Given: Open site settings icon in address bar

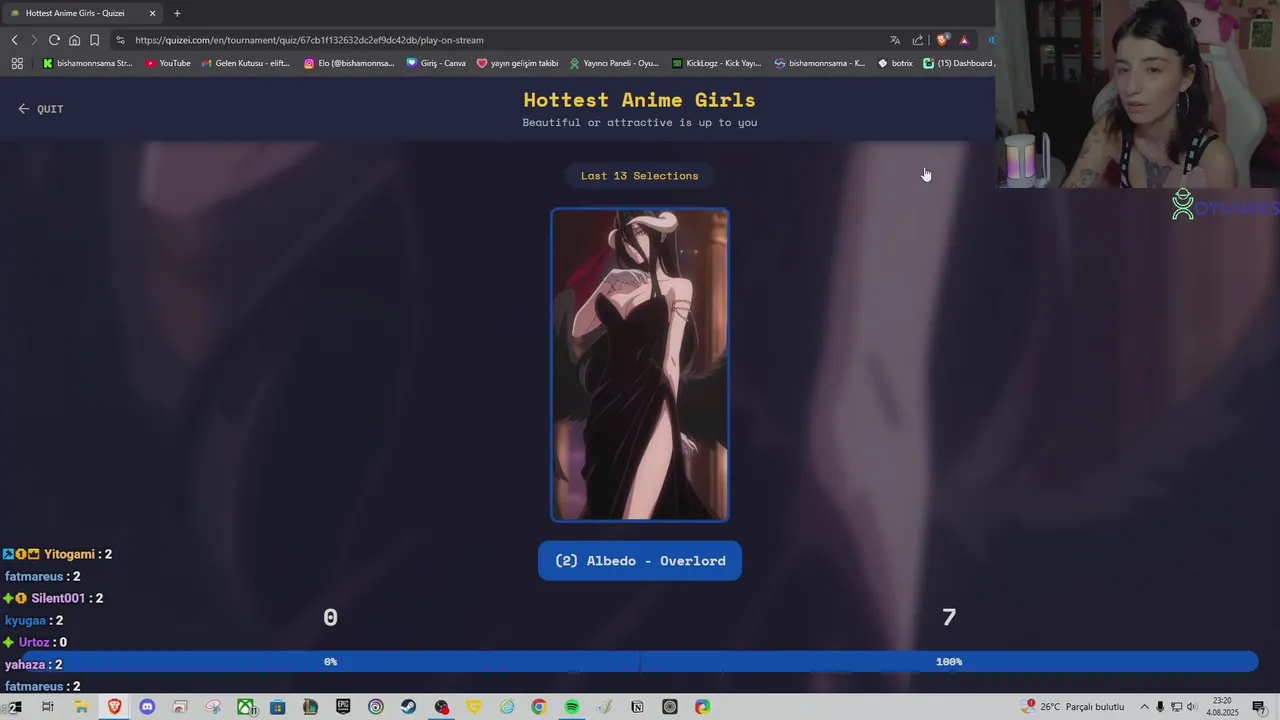Looking at the screenshot, I should coord(120,40).
